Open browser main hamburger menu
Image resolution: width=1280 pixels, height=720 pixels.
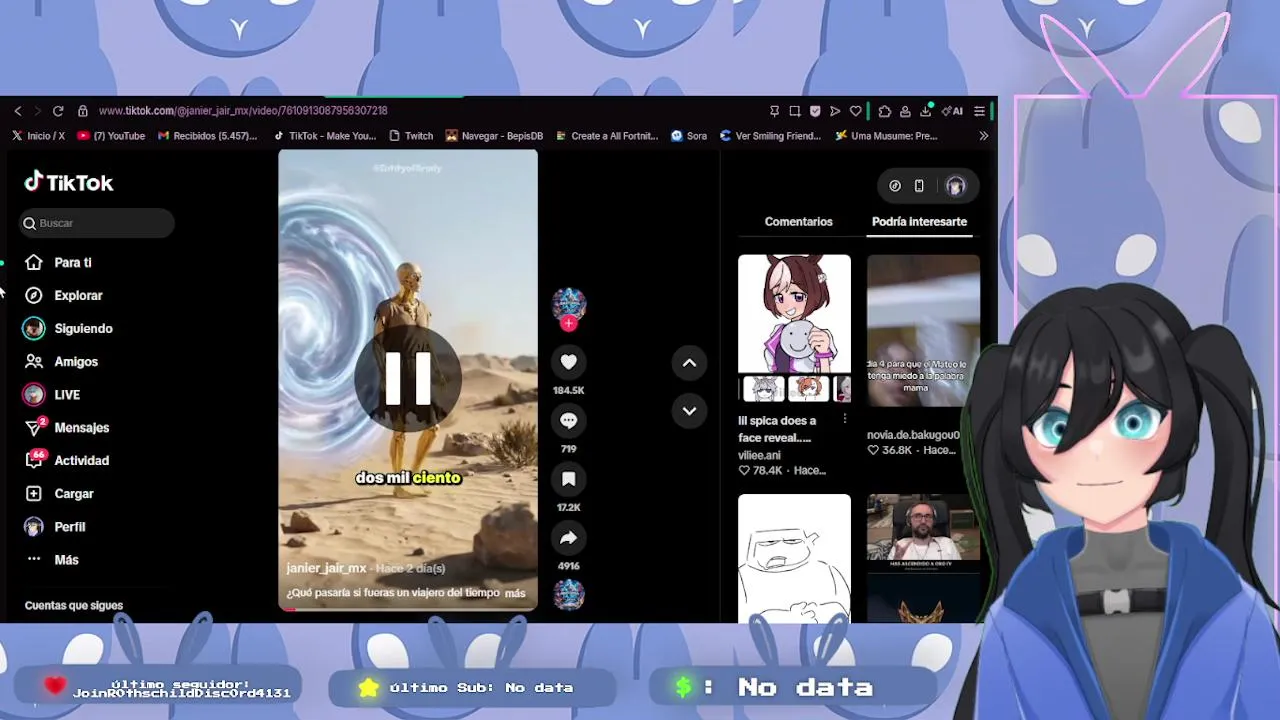coord(979,111)
